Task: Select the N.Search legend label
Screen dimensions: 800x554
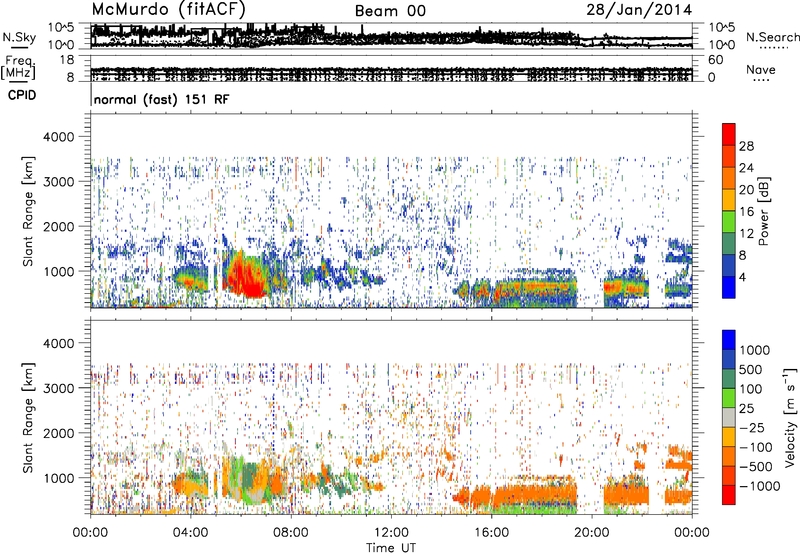Action: [772, 37]
